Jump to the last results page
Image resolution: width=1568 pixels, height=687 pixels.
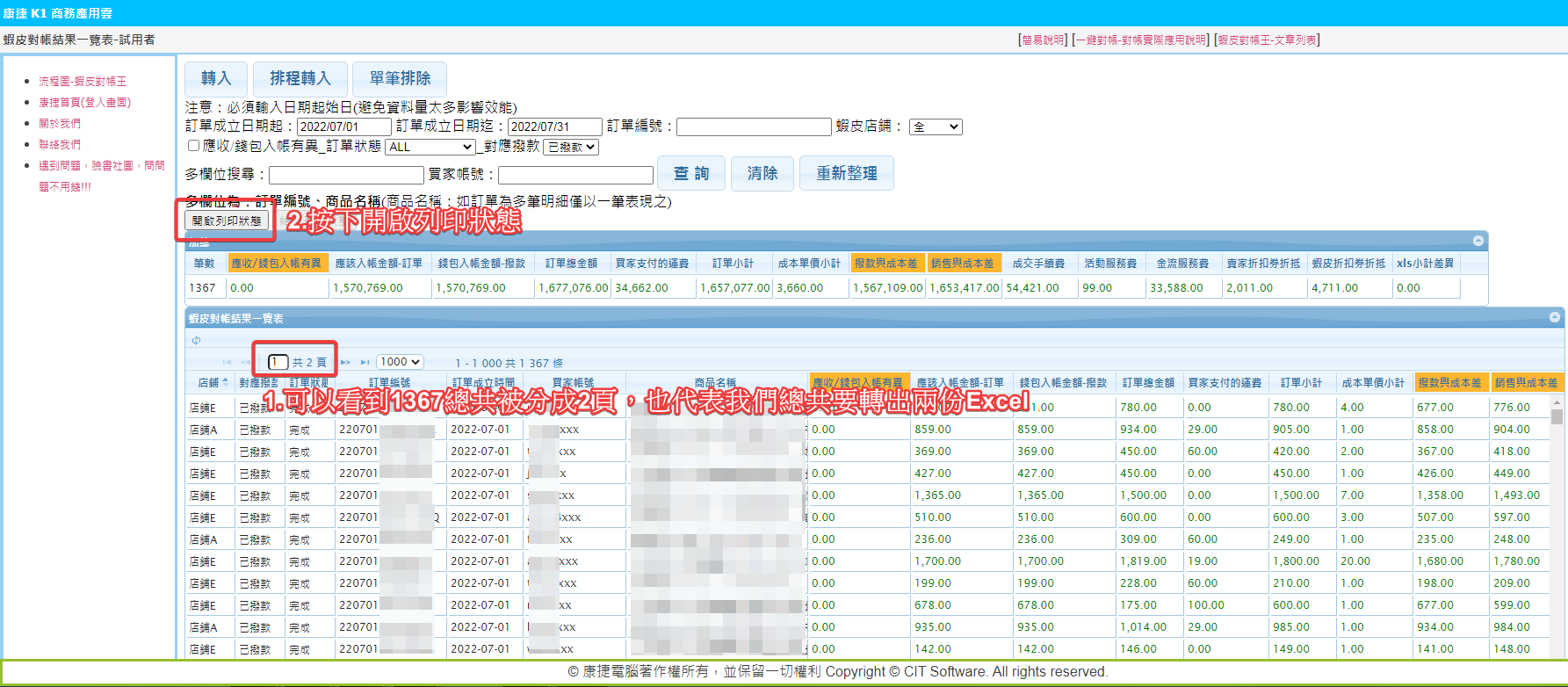(365, 362)
